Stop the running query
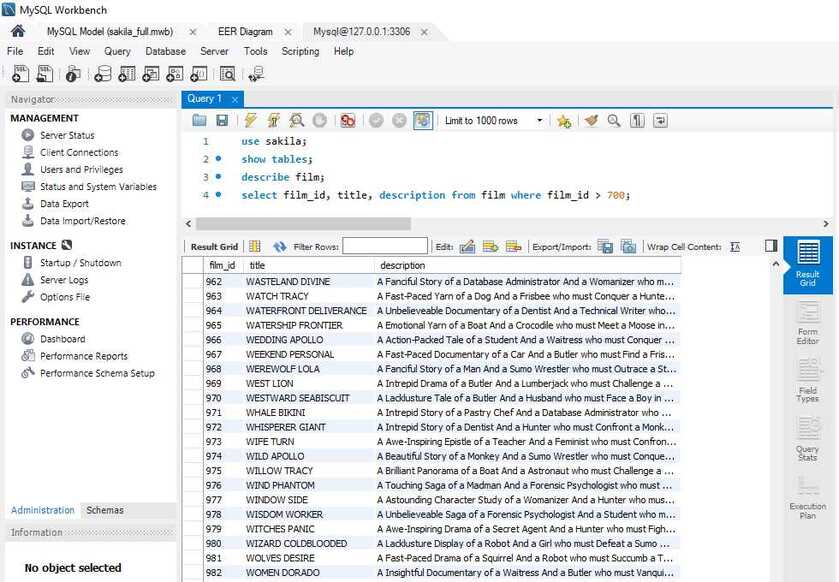 click(319, 121)
